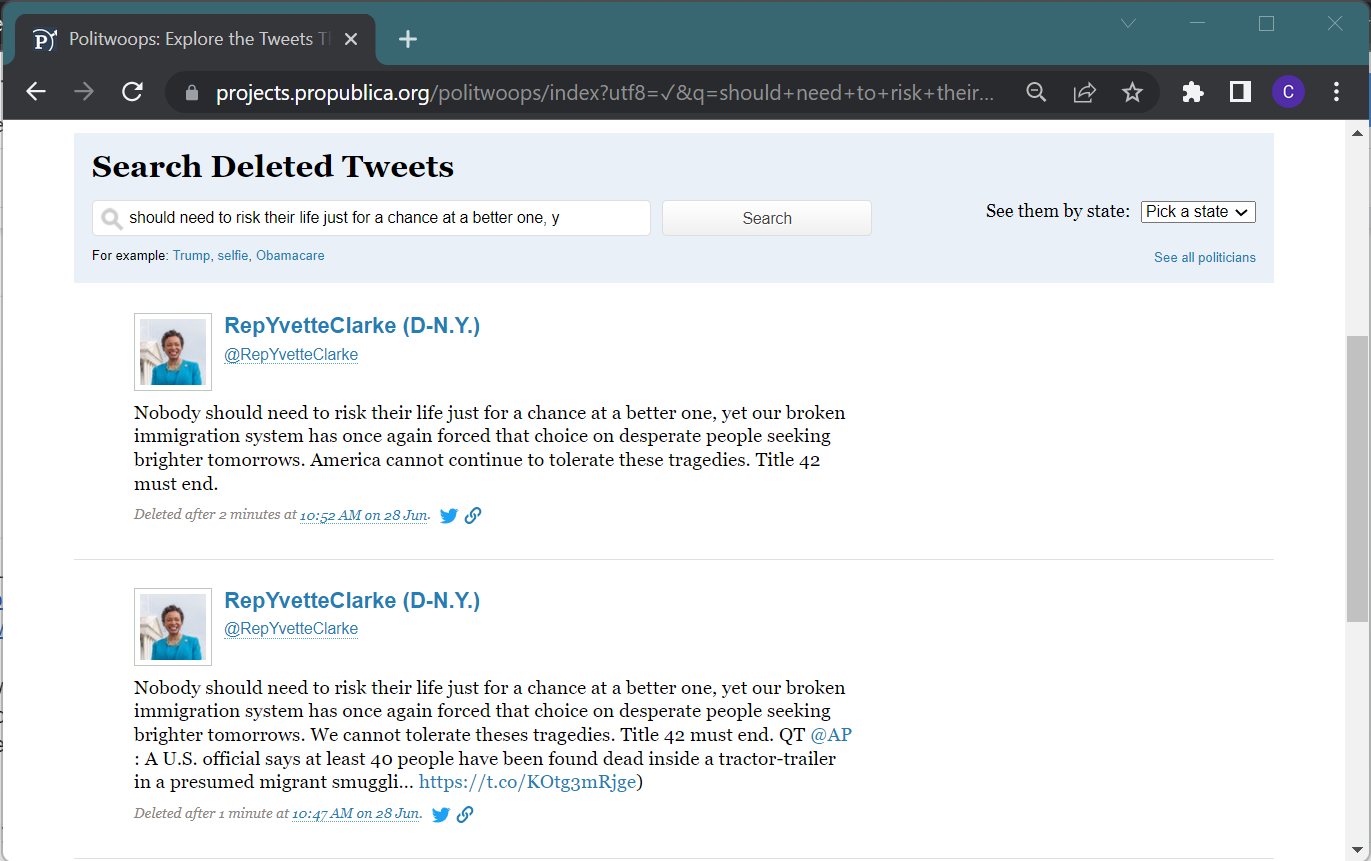Open the Extensions puzzle icon
The height and width of the screenshot is (861, 1371).
click(x=1192, y=92)
